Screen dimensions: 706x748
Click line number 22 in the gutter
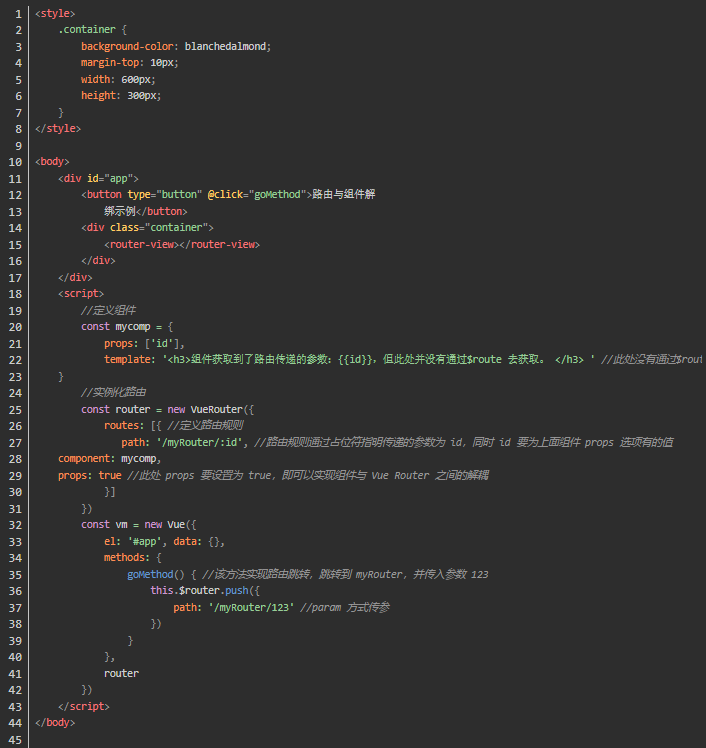pos(14,359)
